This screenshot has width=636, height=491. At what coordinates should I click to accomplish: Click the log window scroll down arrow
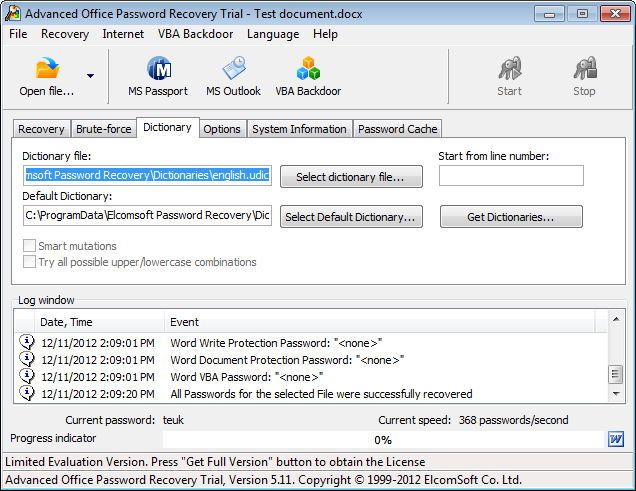pyautogui.click(x=616, y=393)
